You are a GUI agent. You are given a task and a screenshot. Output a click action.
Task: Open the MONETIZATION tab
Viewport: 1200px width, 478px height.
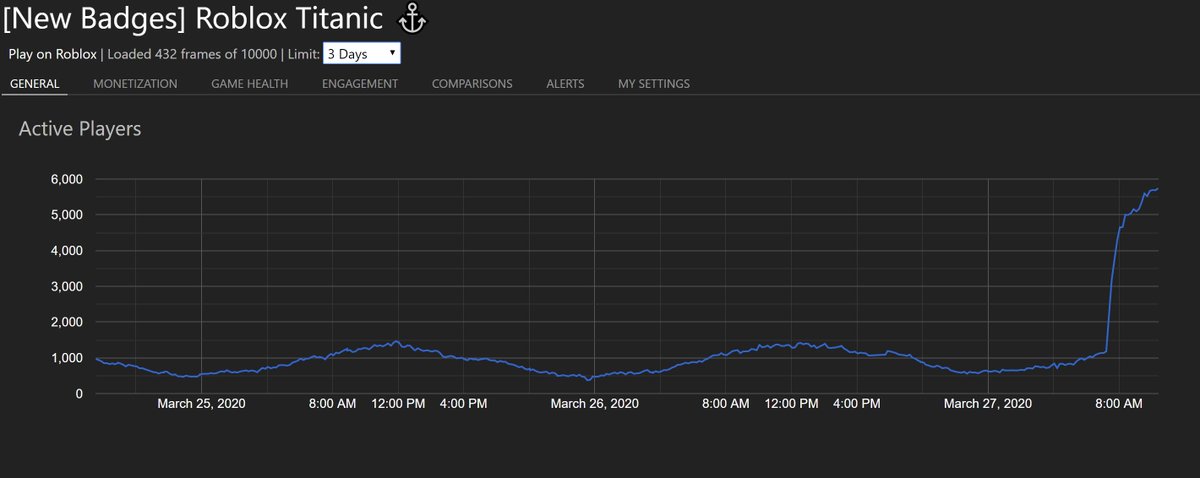pos(135,84)
